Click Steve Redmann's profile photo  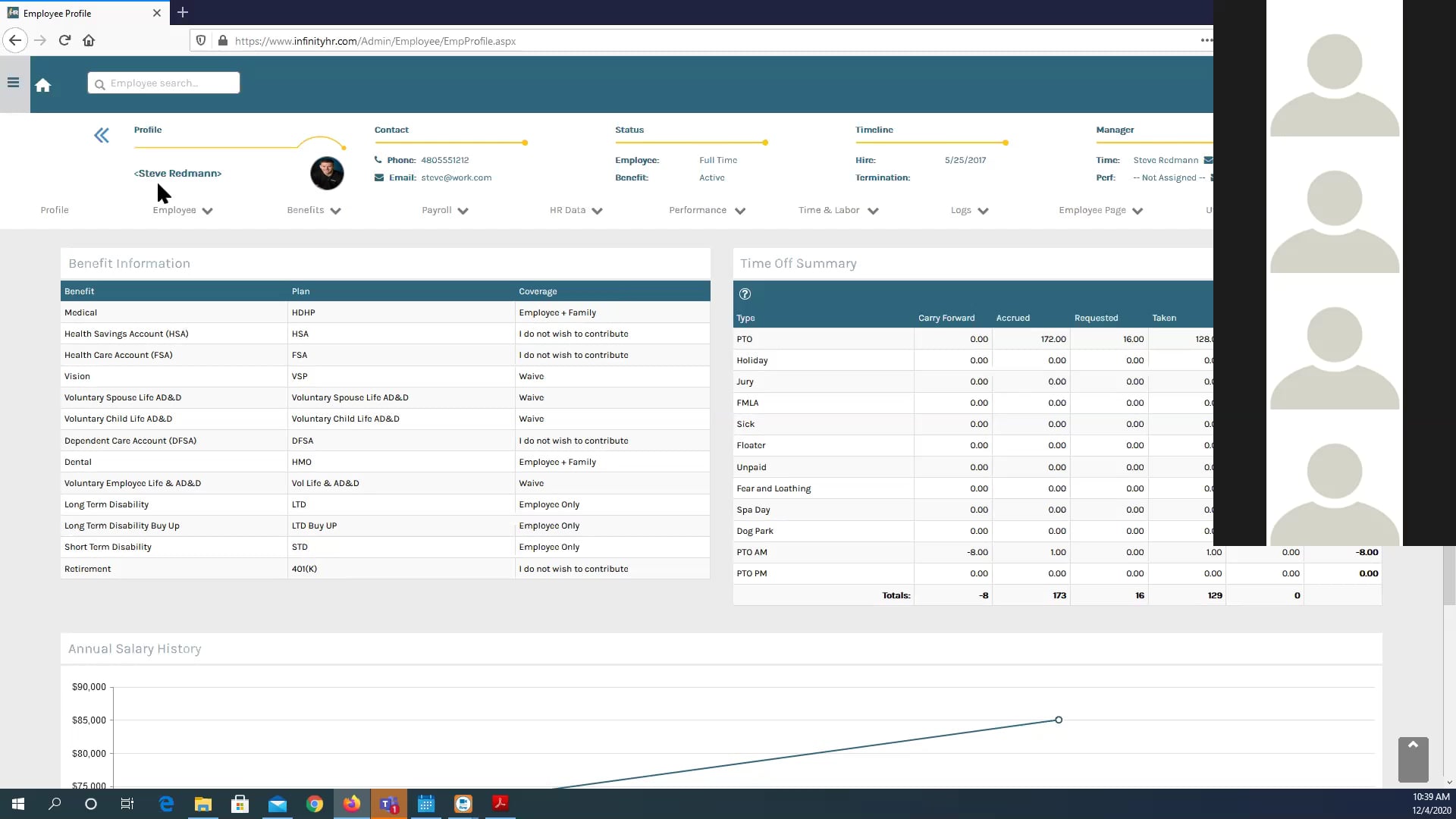[x=326, y=173]
